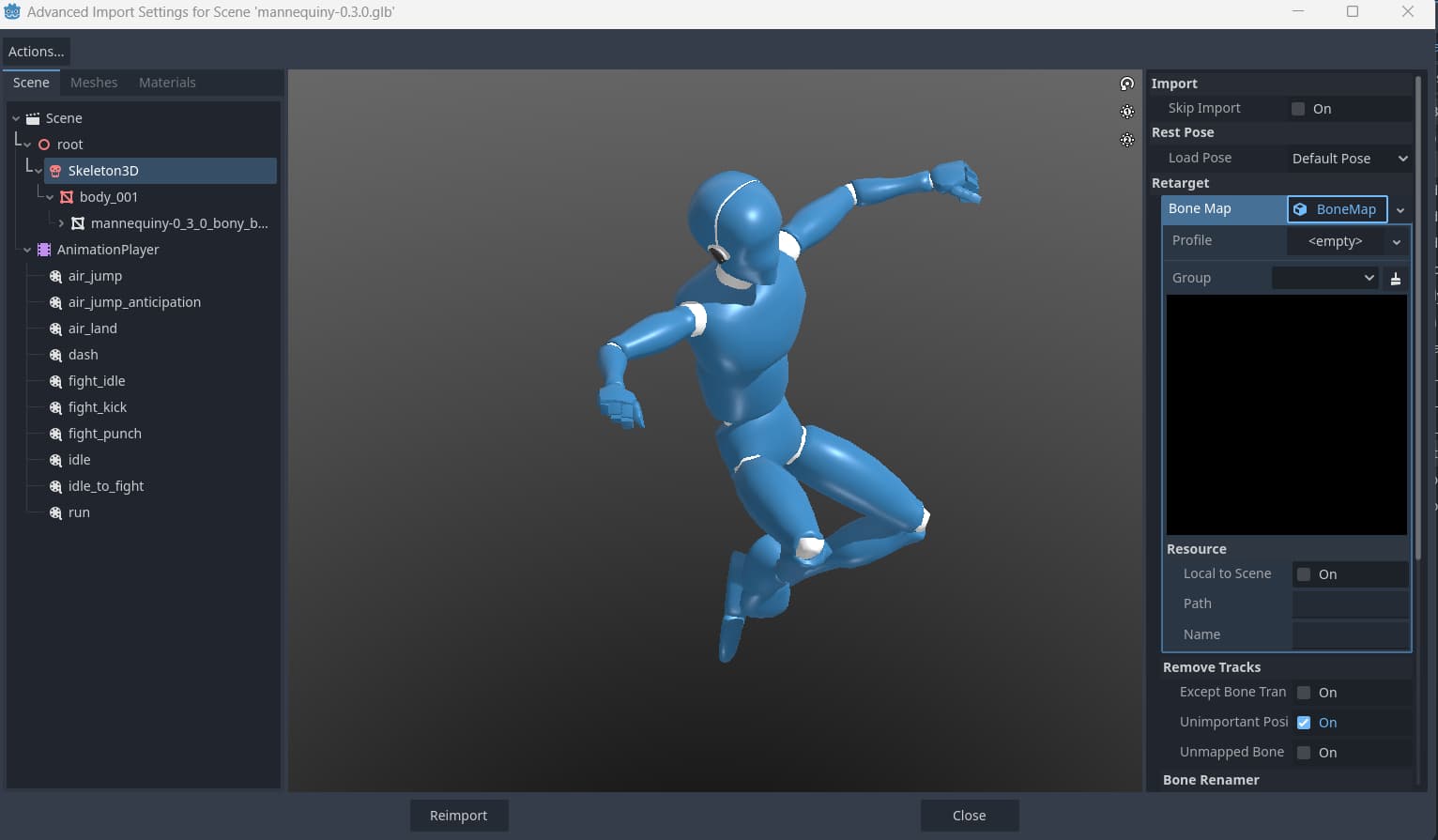The height and width of the screenshot is (840, 1438).
Task: Disable Unimportant Positions checkbox
Action: (x=1304, y=723)
